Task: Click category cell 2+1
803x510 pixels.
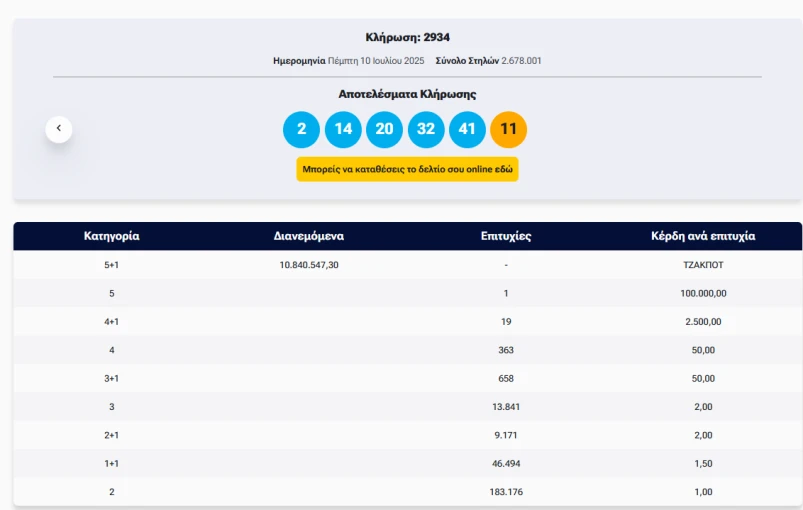Action: coord(112,435)
